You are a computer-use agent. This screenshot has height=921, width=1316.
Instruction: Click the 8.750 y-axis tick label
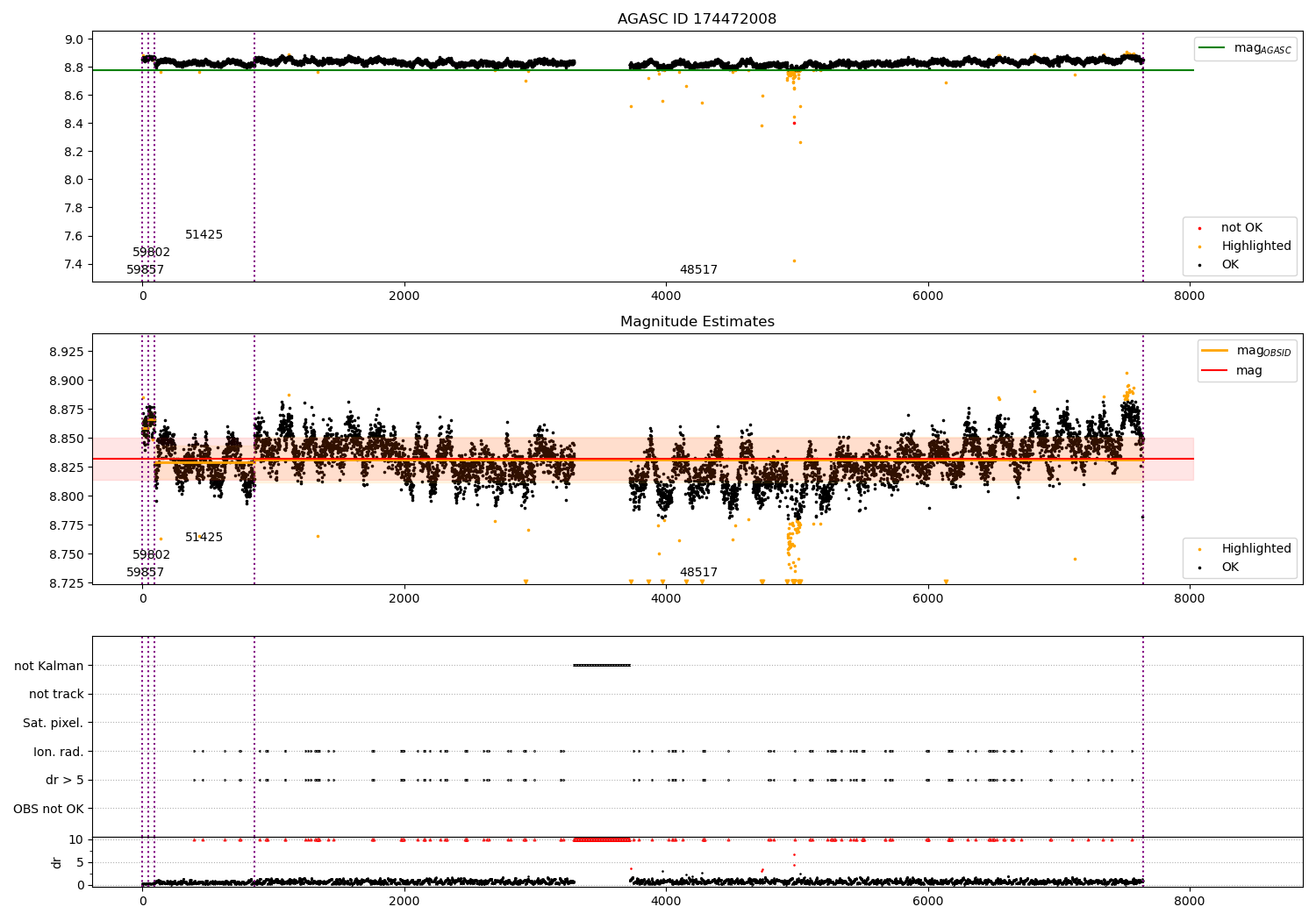click(x=68, y=554)
